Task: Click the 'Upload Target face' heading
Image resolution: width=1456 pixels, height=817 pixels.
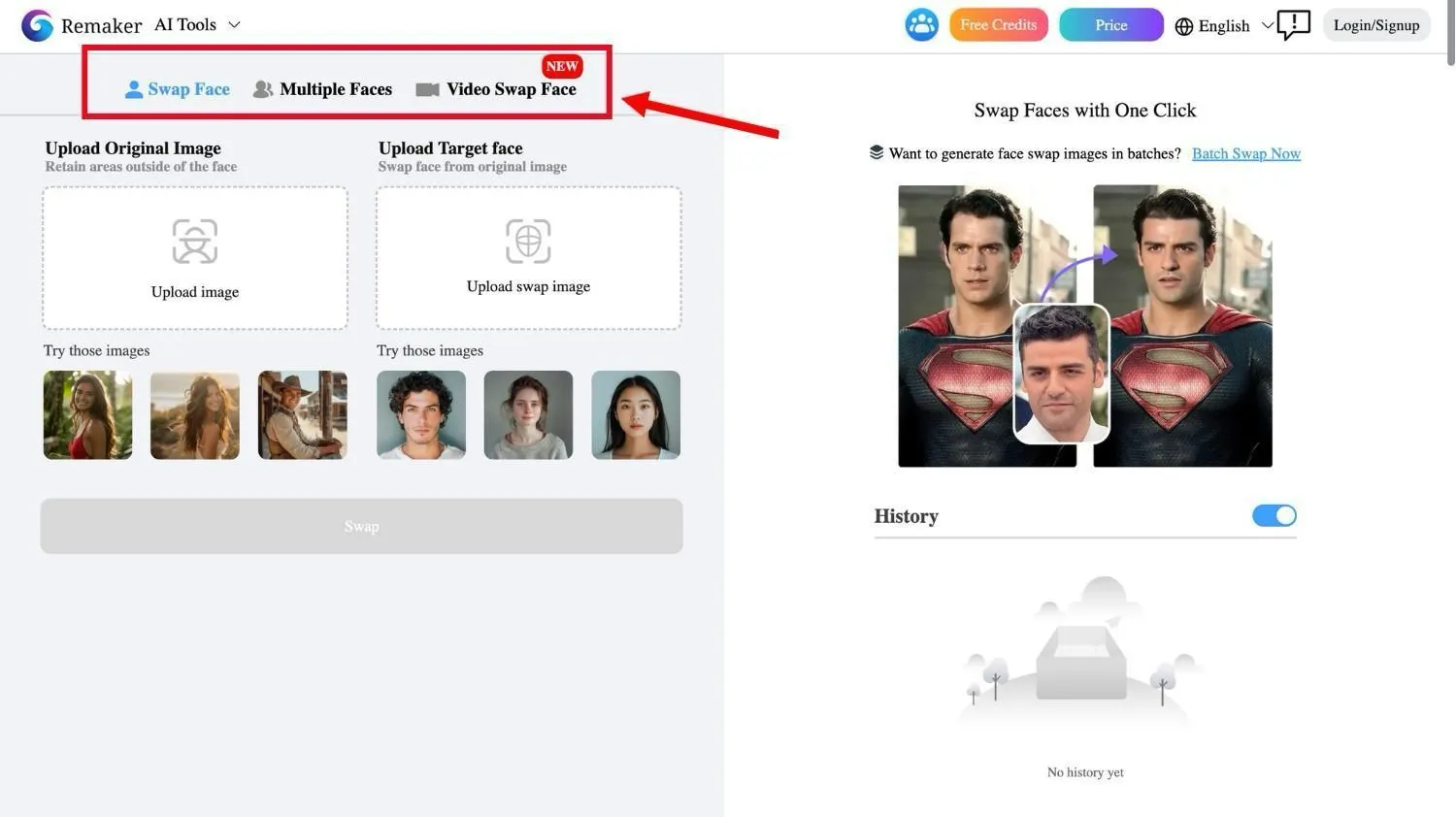Action: (x=450, y=148)
